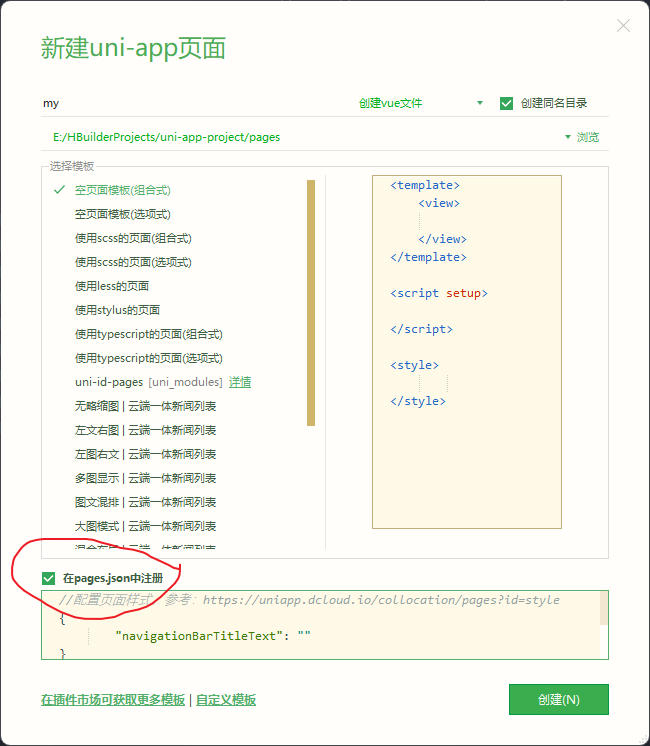Expand the path history dropdown arrow
Image resolution: width=650 pixels, height=746 pixels.
568,137
